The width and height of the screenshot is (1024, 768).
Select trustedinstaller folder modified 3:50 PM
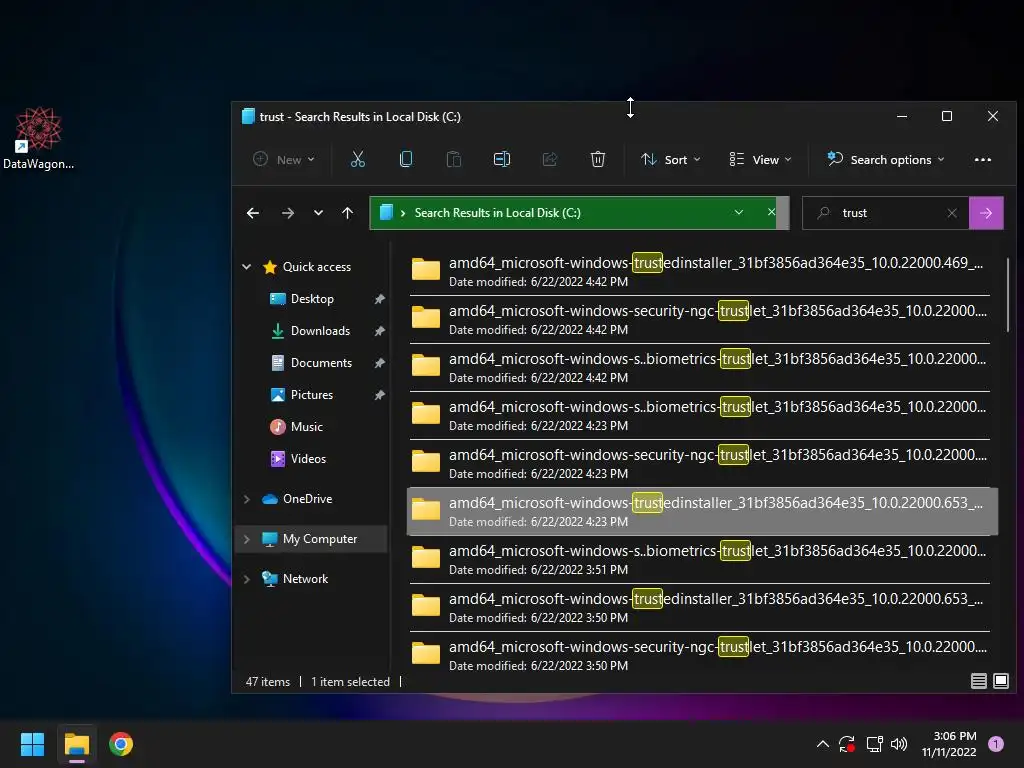(x=702, y=607)
